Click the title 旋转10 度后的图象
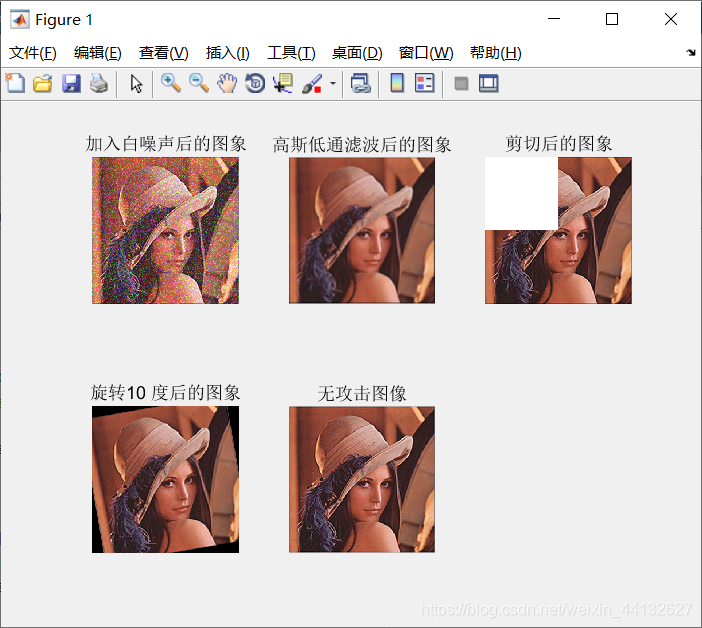Viewport: 702px width, 628px height. [165, 393]
